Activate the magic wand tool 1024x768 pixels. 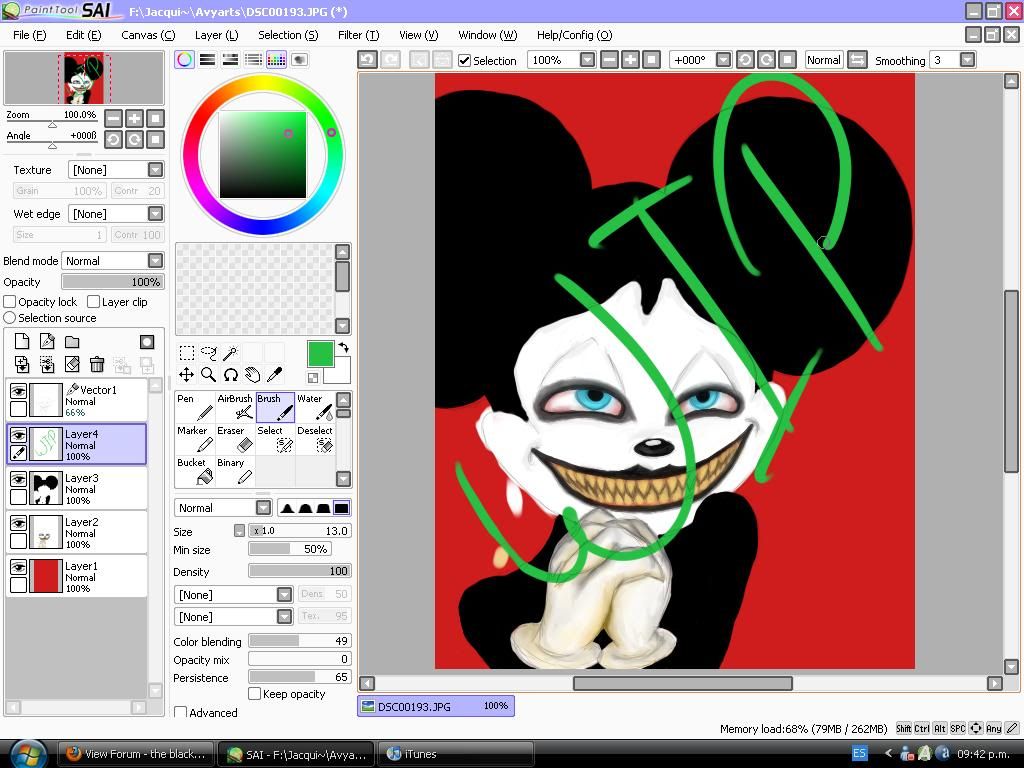[231, 353]
